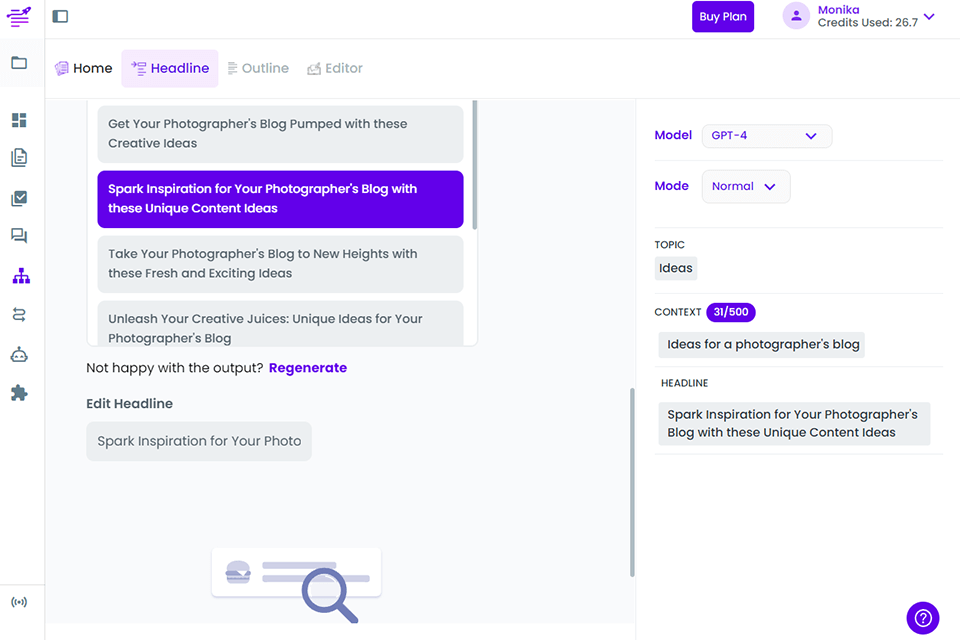Toggle the sidebar panel icon
Screen dimensions: 960x640
point(60,17)
